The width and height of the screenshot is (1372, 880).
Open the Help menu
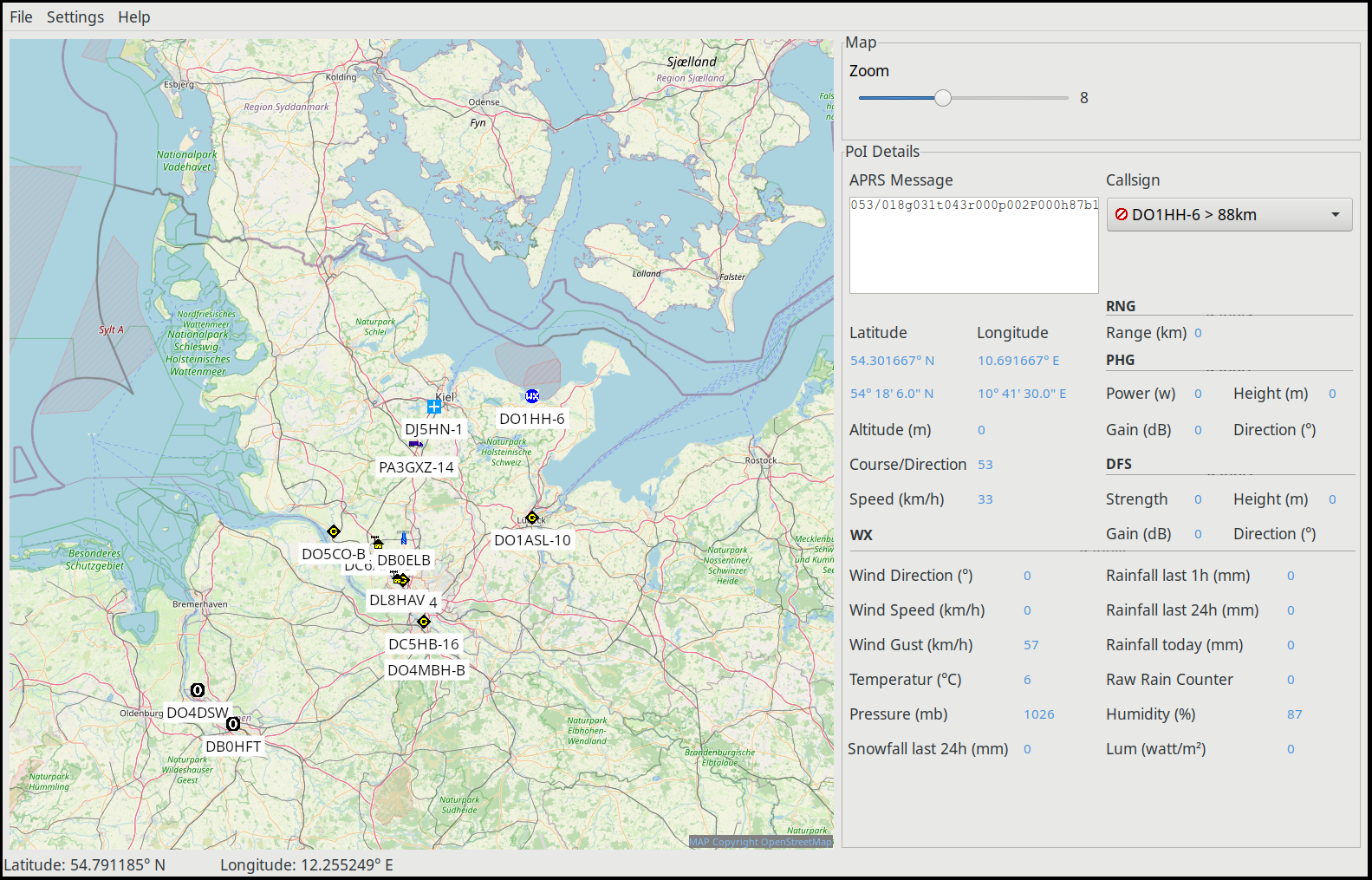click(x=134, y=17)
